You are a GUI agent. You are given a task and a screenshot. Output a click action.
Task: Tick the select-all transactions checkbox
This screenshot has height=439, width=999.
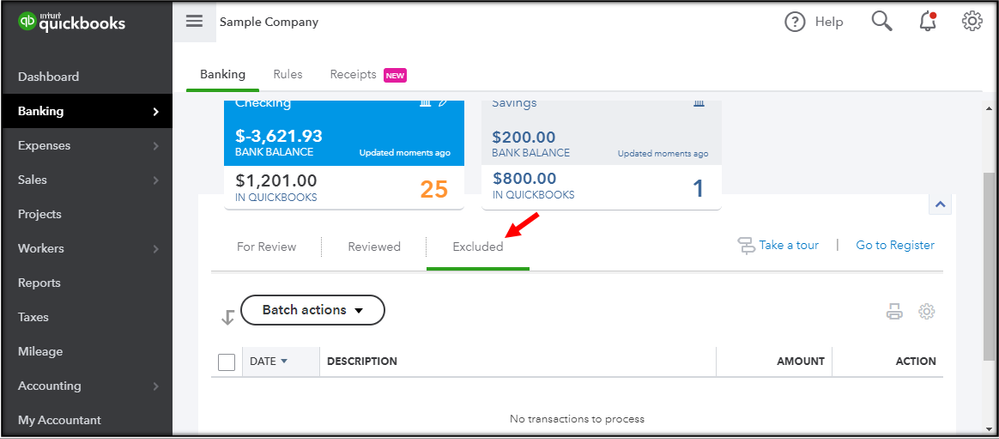[226, 362]
